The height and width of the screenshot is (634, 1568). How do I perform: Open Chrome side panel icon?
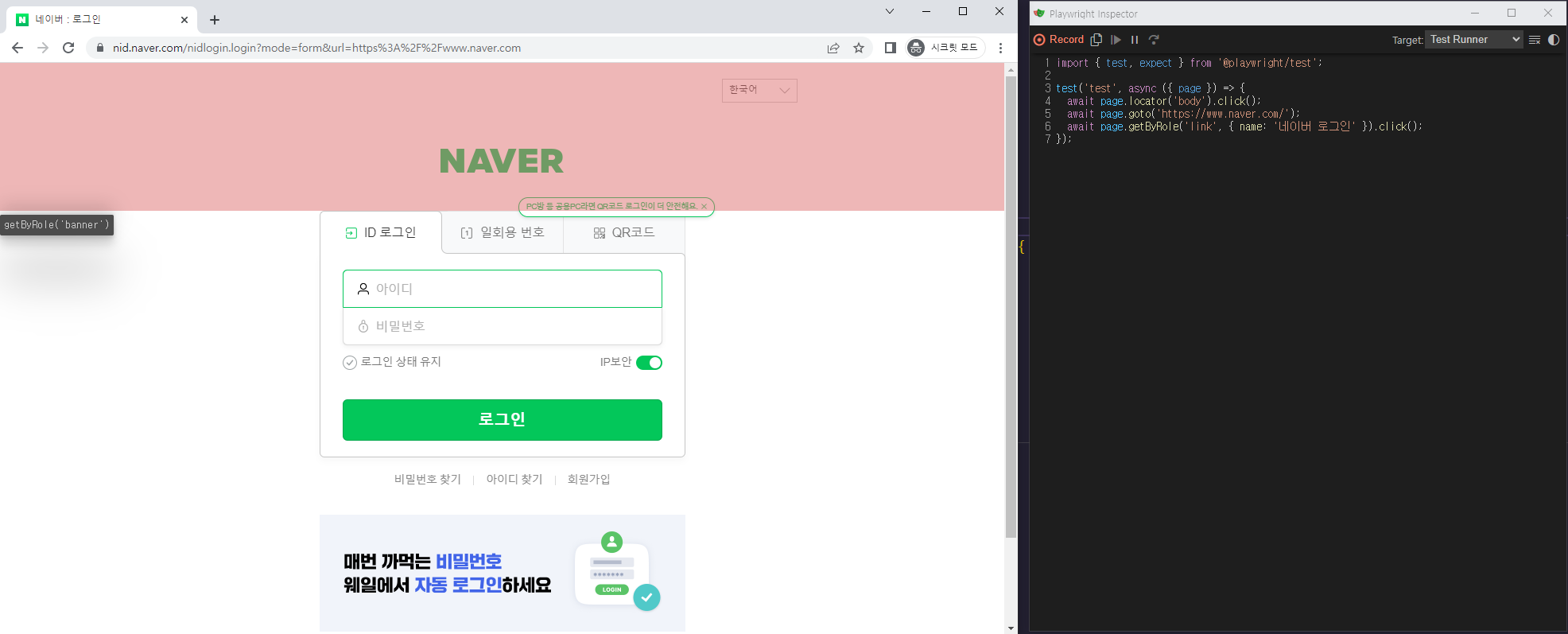point(891,48)
